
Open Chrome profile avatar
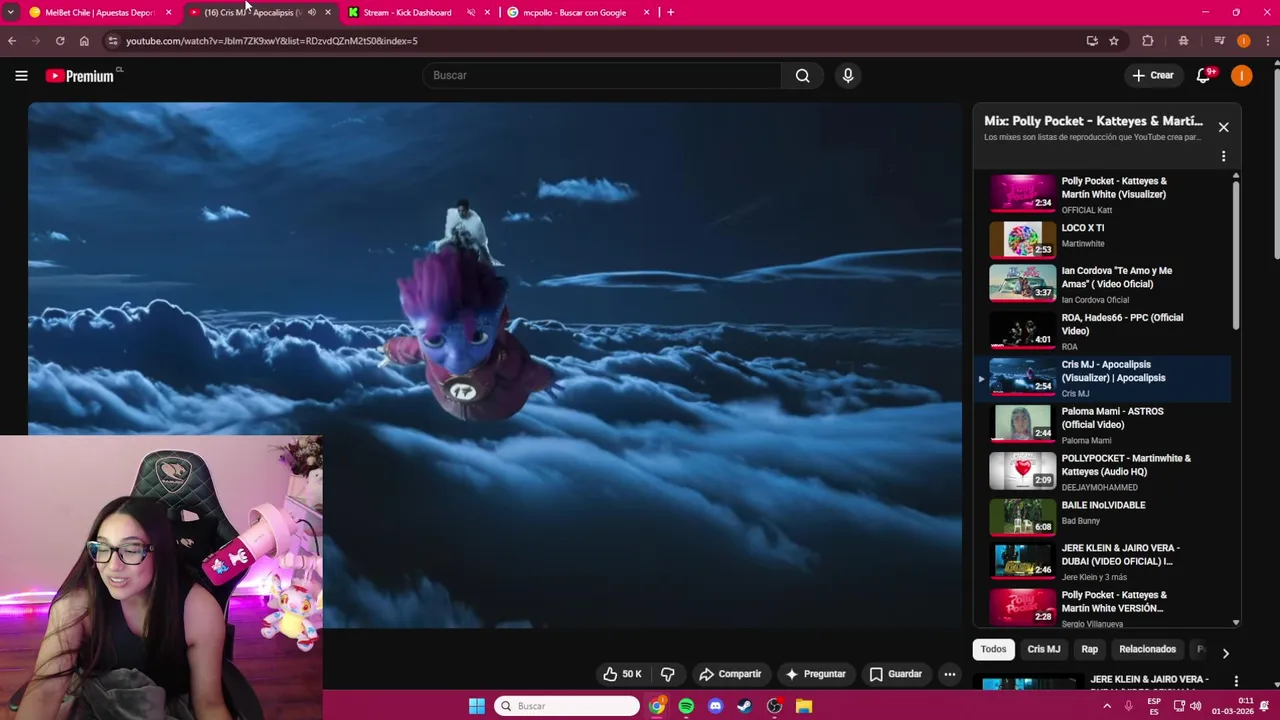(x=1243, y=41)
